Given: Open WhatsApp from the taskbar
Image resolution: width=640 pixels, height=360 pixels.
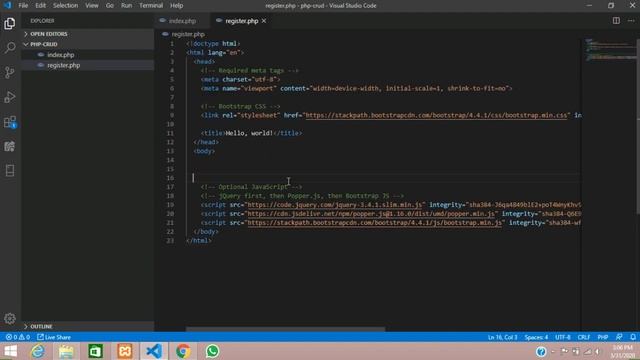Looking at the screenshot, I should [x=212, y=351].
